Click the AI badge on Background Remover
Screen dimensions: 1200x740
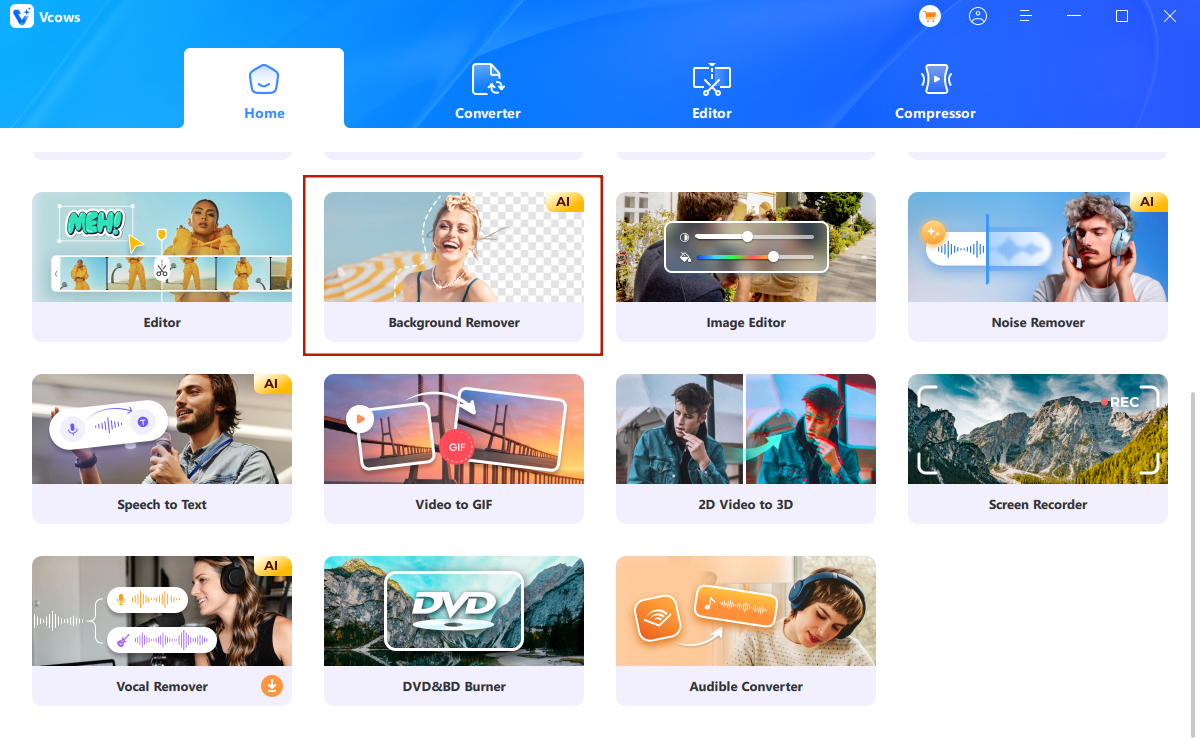564,202
